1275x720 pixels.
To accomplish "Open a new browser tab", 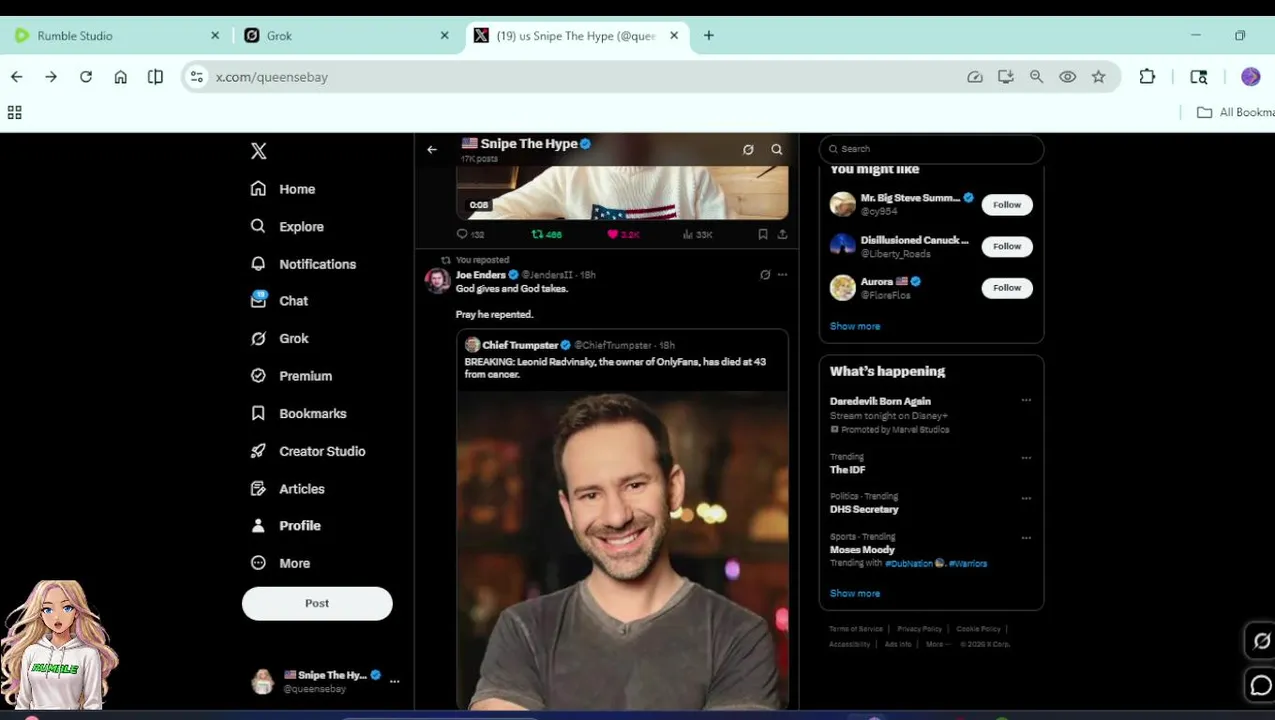I will pos(709,35).
